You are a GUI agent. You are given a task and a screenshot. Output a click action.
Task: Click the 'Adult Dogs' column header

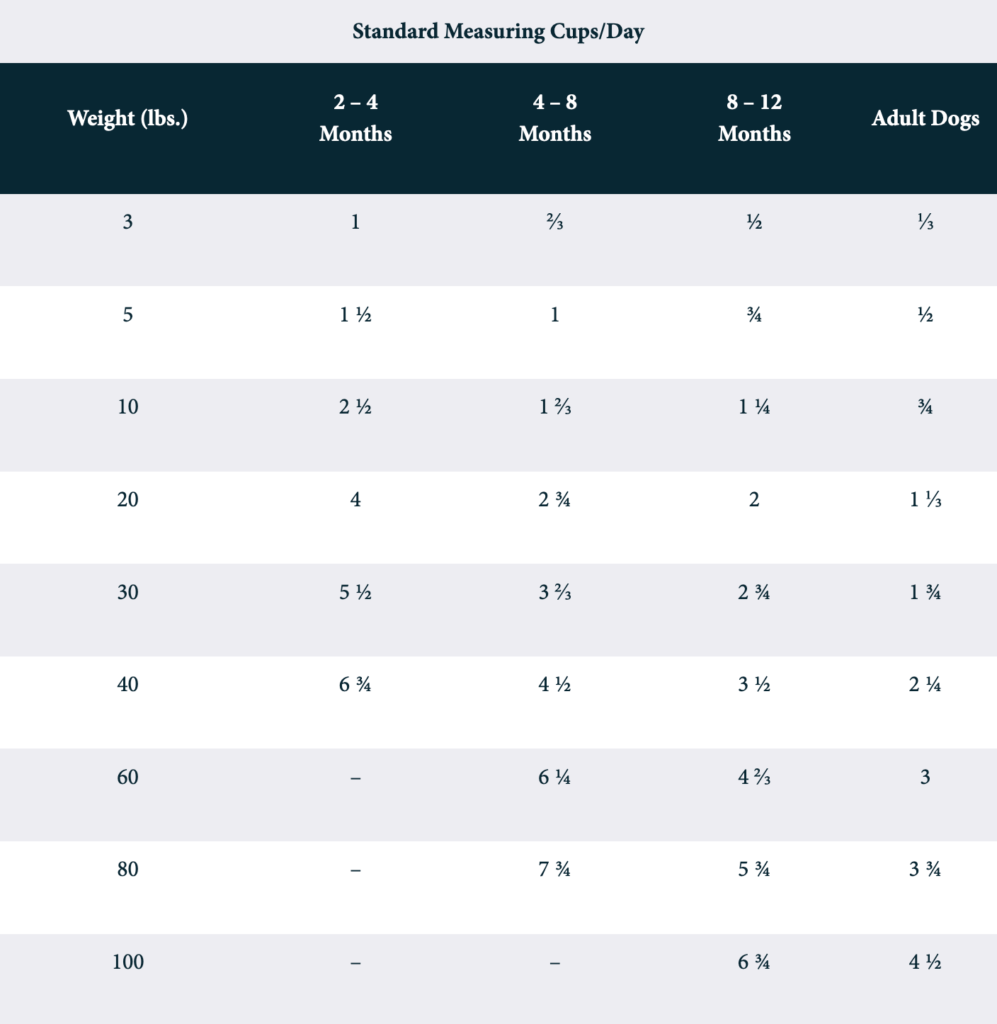[x=925, y=119]
